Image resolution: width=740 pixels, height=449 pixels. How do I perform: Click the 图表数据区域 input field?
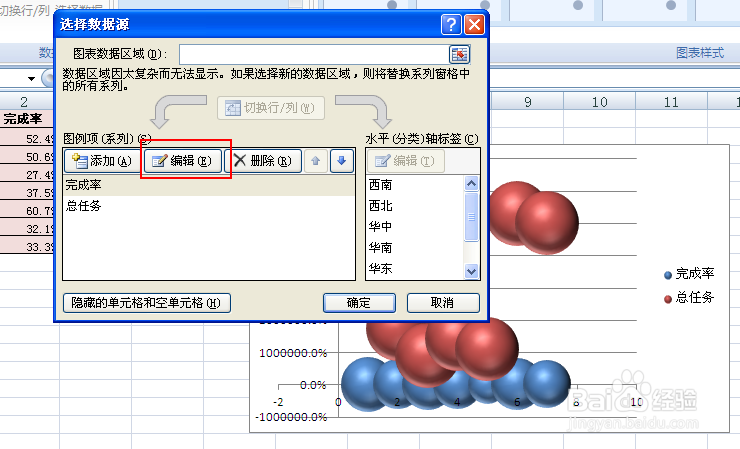tap(312, 54)
